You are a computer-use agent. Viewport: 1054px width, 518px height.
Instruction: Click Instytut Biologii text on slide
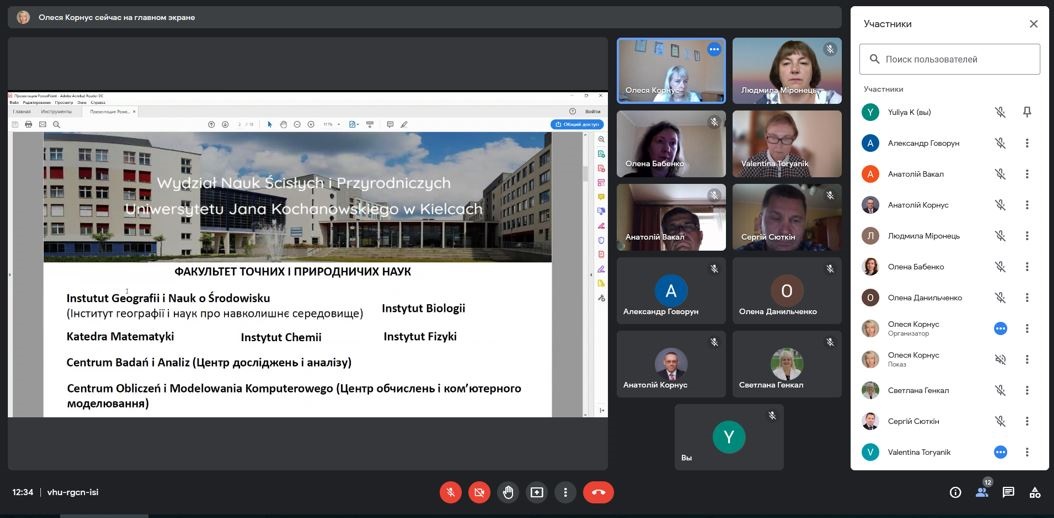point(423,308)
